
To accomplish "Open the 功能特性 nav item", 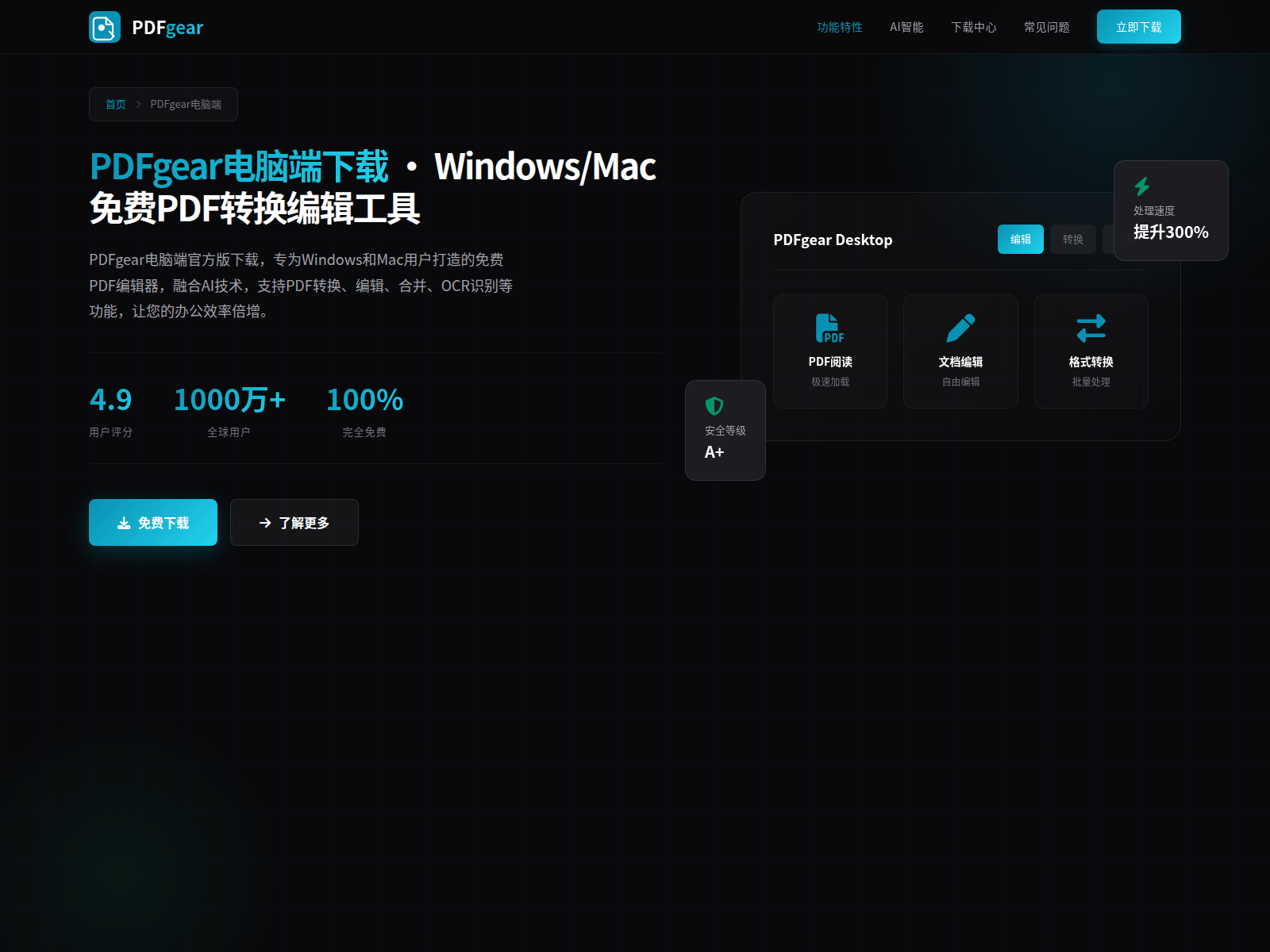I will (x=840, y=27).
